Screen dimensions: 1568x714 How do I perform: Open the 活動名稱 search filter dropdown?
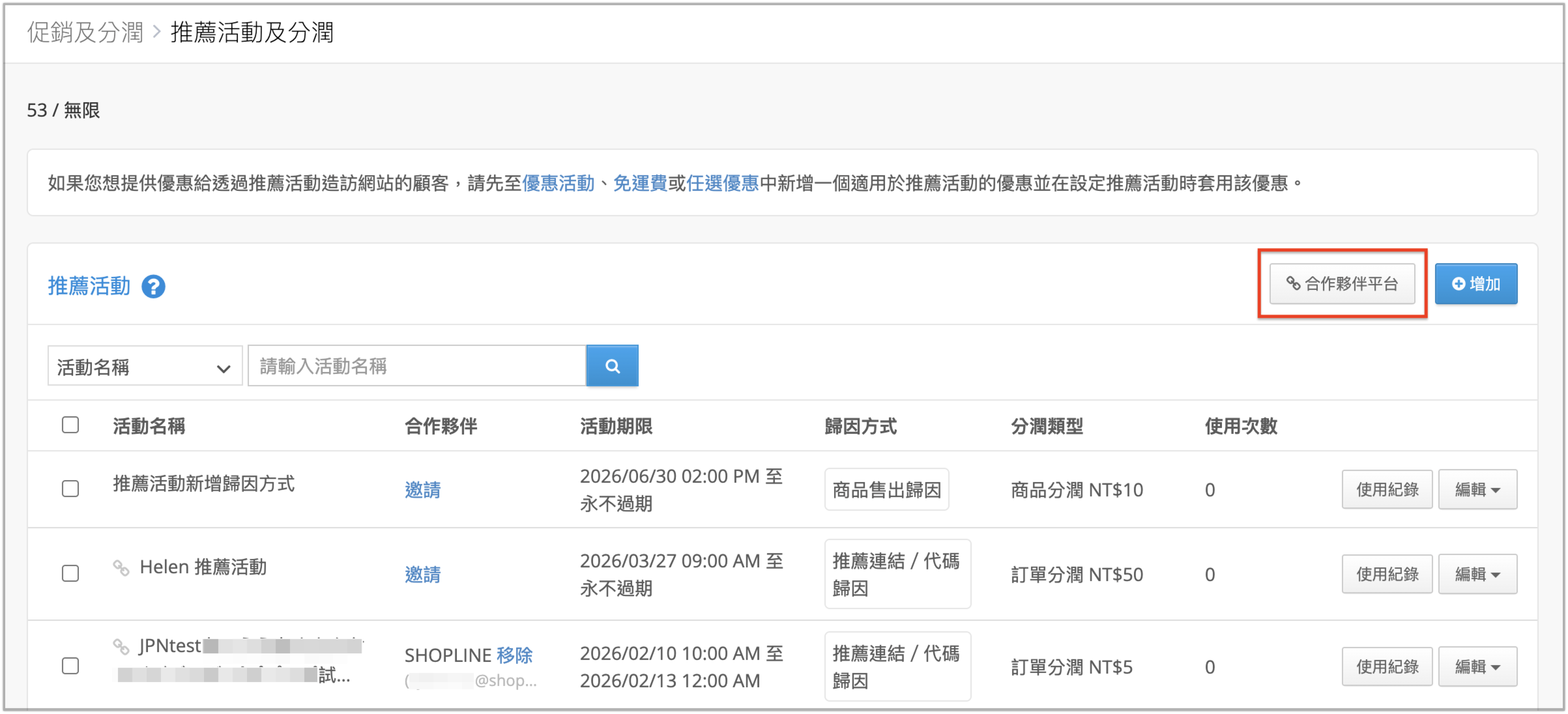[145, 366]
